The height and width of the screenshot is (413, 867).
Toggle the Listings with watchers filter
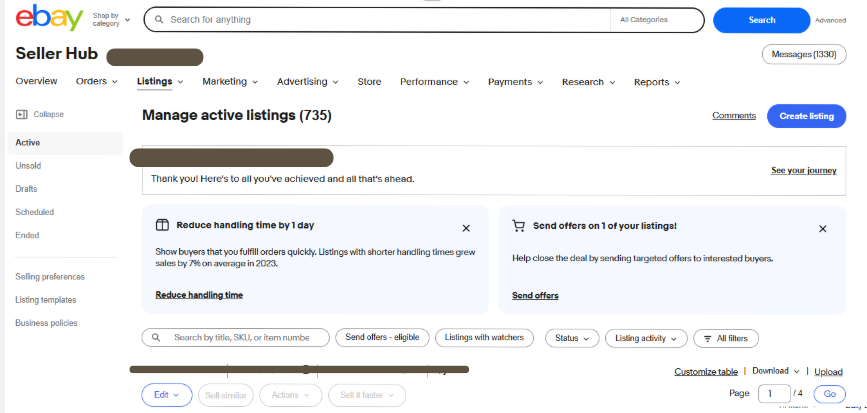click(x=484, y=338)
